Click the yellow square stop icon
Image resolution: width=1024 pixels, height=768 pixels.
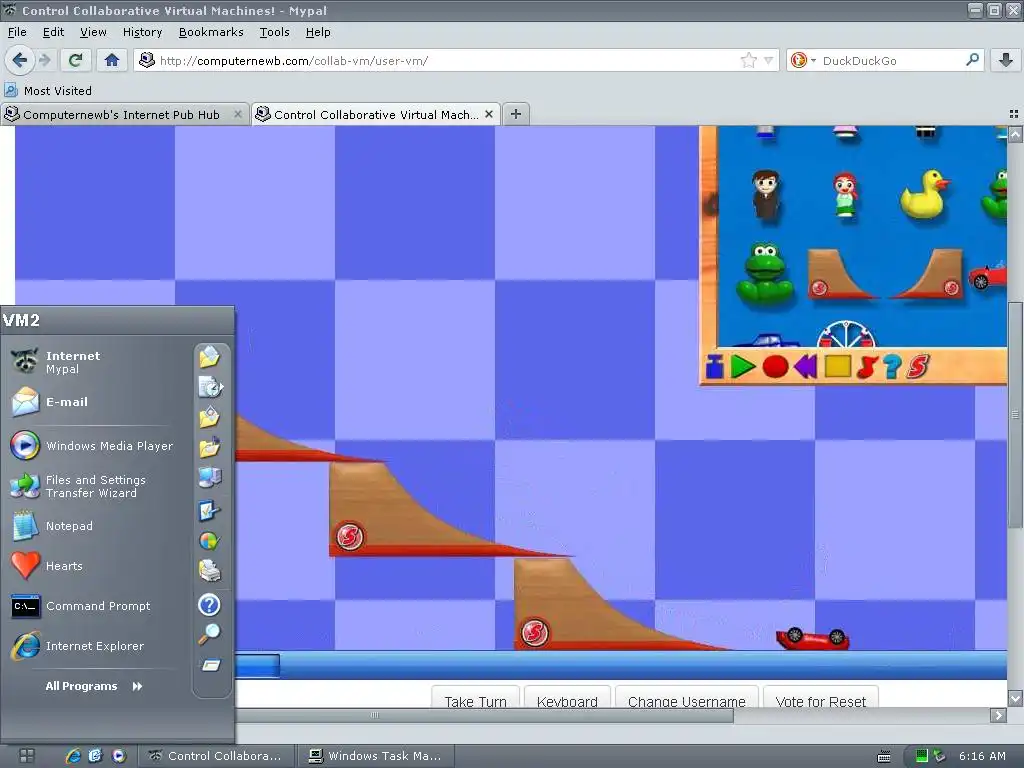(838, 366)
